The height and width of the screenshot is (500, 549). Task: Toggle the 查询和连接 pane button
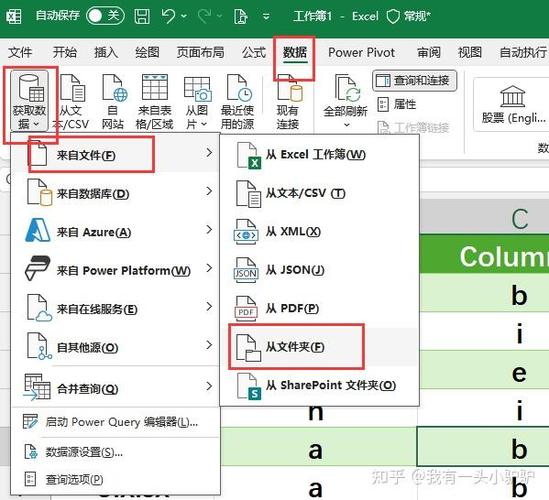click(415, 81)
